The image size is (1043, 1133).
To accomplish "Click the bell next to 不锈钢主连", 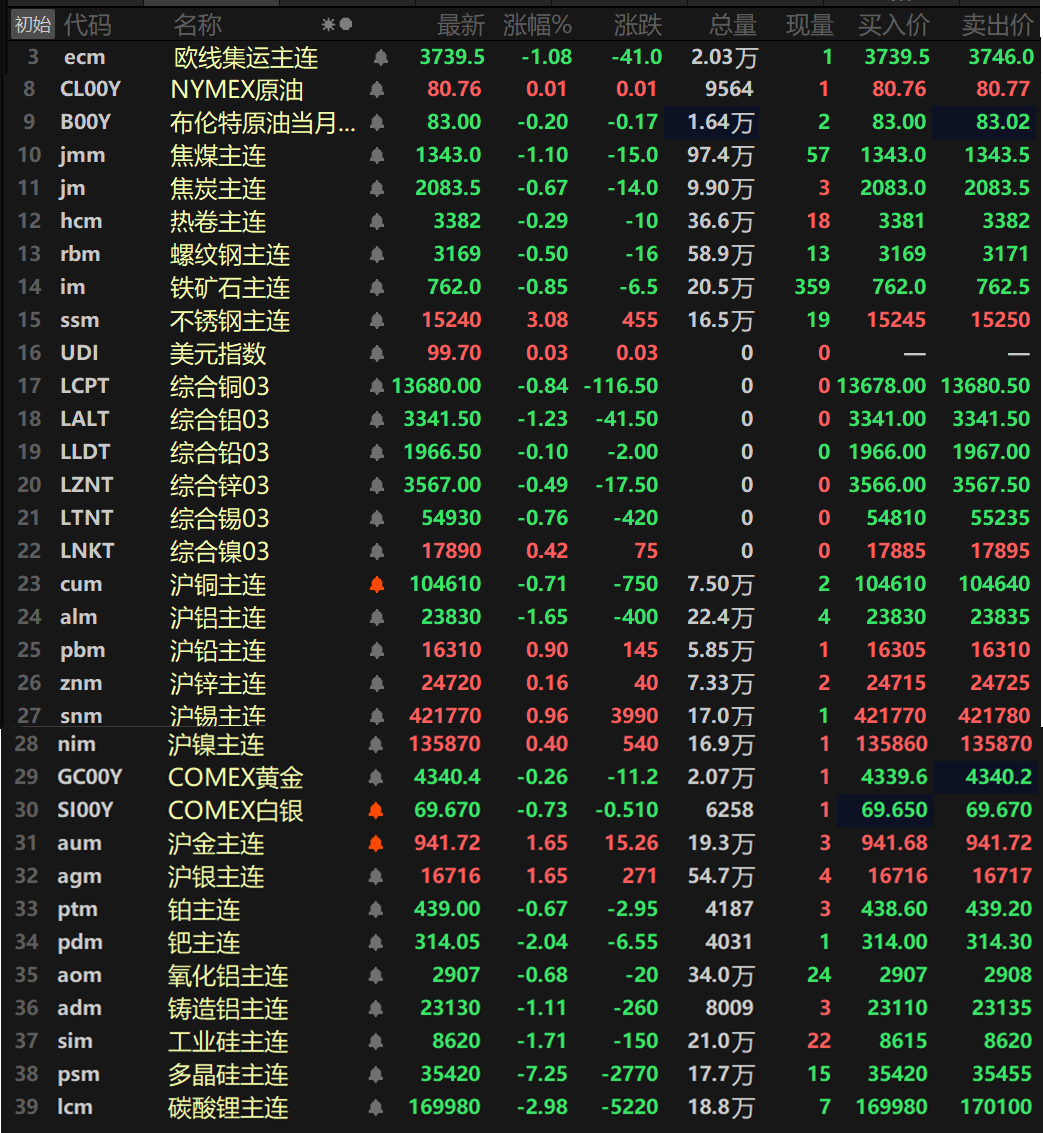I will click(377, 320).
